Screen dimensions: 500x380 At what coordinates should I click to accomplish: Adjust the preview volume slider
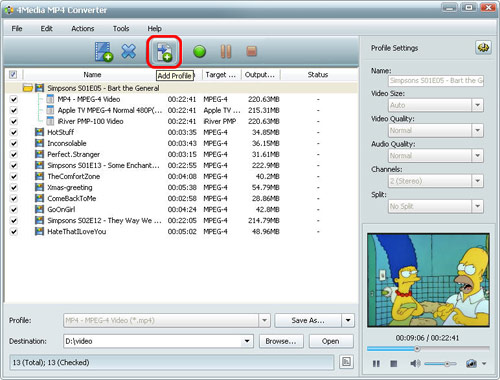pos(441,364)
